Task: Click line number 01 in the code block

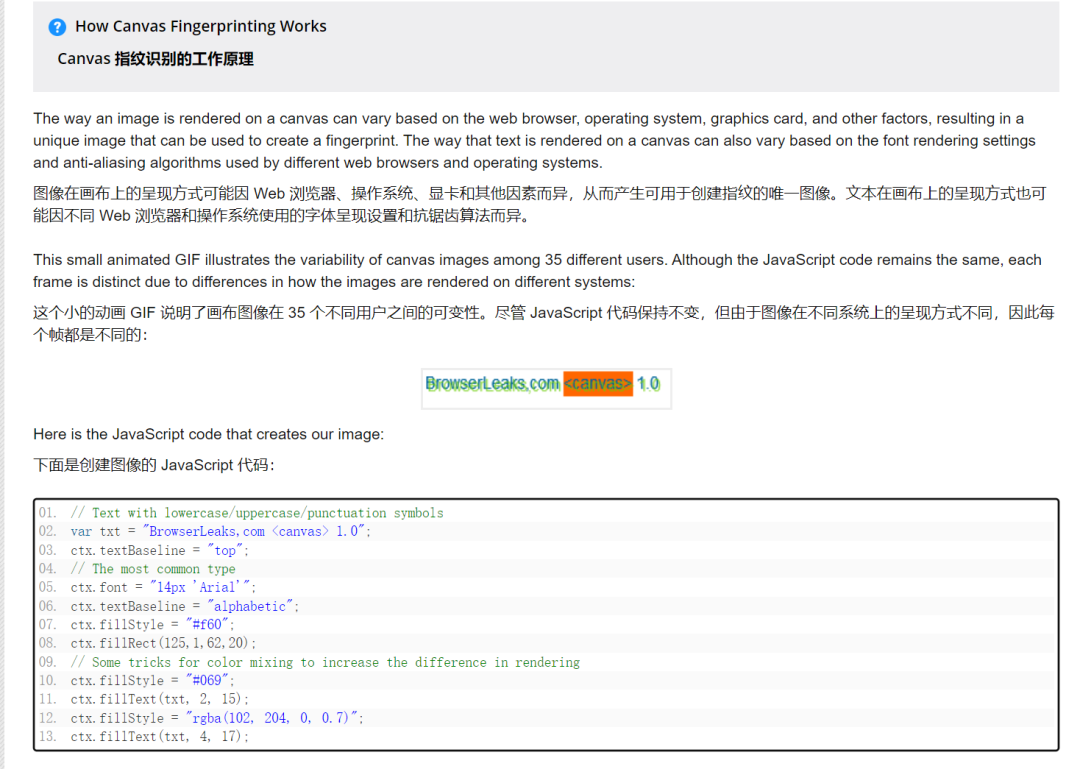Action: click(x=48, y=513)
